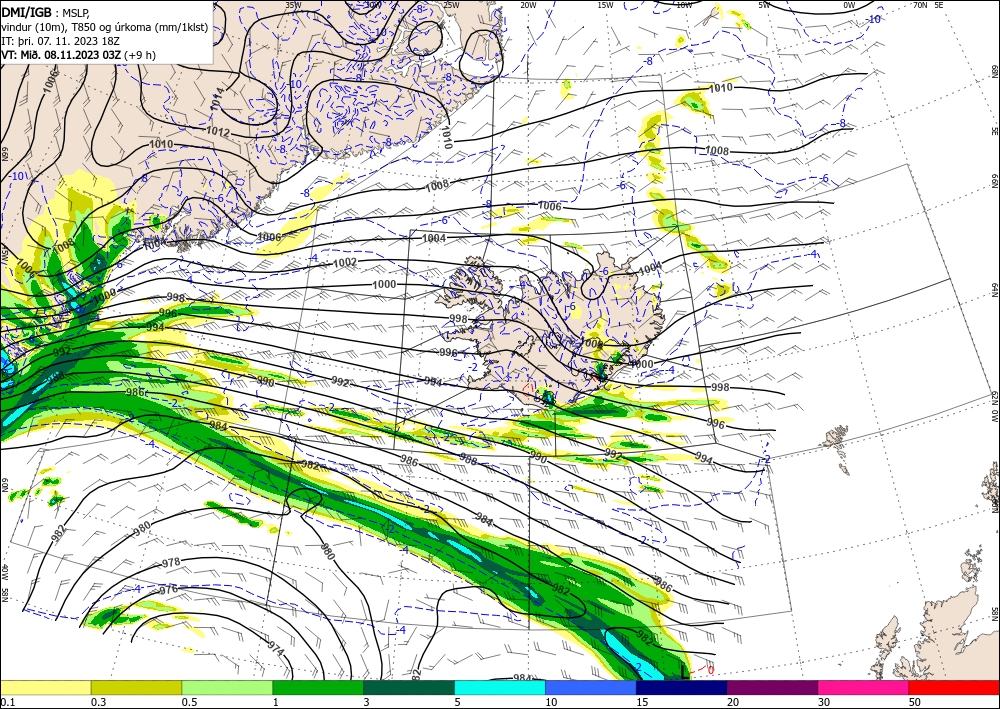Image resolution: width=1000 pixels, height=709 pixels.
Task: Pick the cyan 5–10 legend swatch
Action: [500, 687]
